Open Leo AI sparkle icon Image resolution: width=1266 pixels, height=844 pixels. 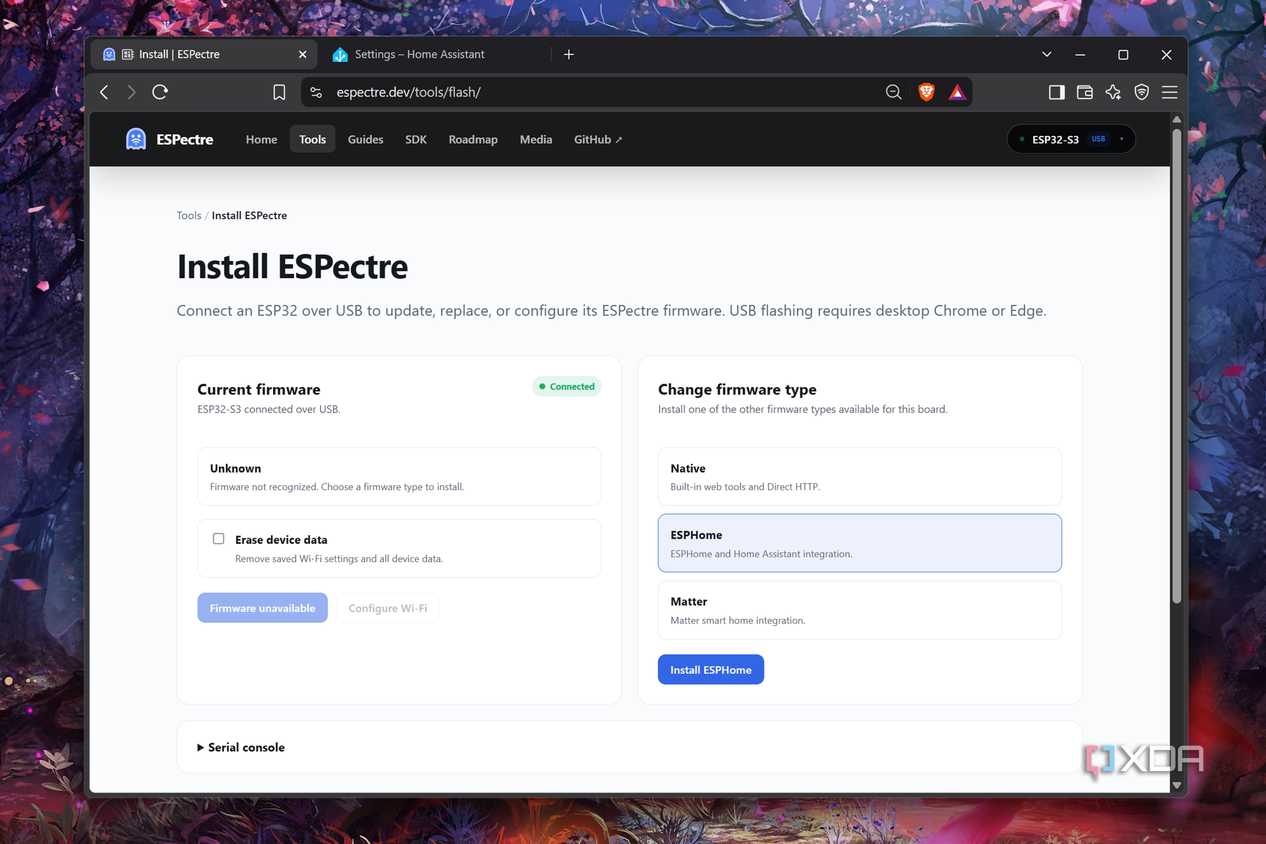tap(1113, 92)
